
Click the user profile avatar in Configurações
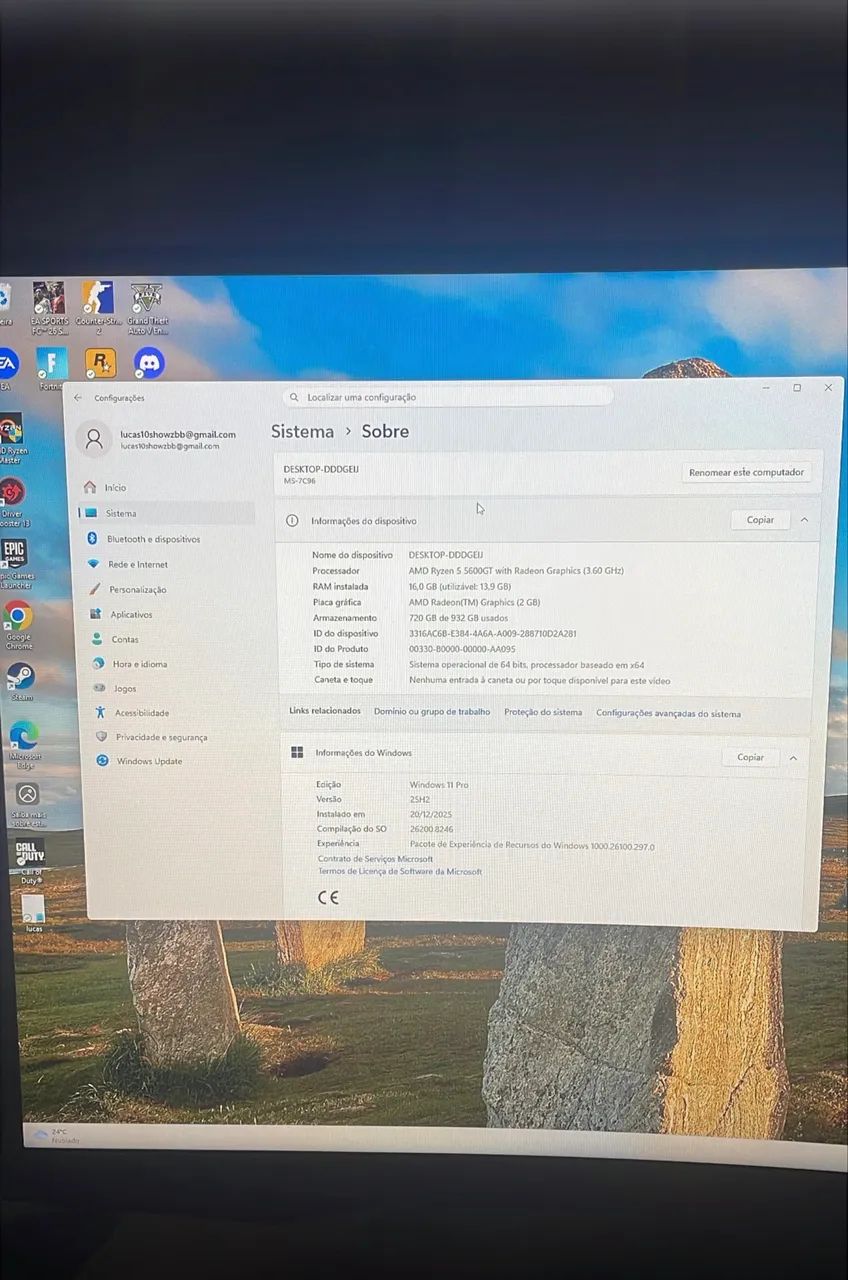pyautogui.click(x=94, y=439)
